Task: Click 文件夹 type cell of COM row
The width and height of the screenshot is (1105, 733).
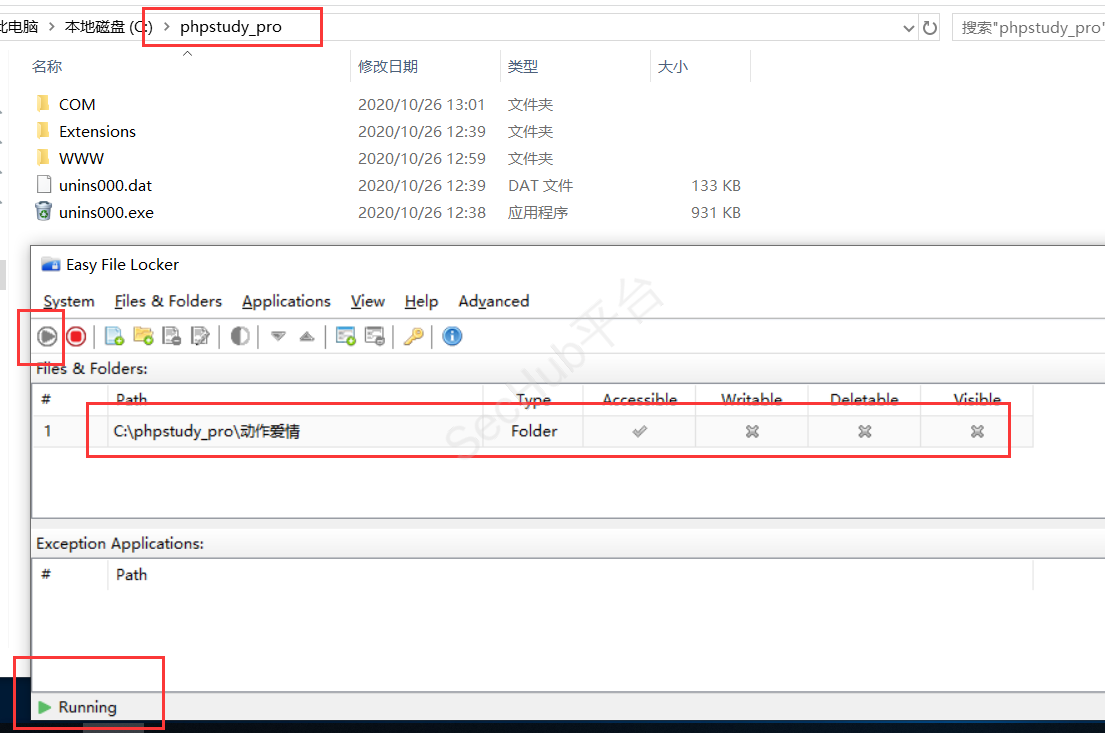Action: 531,104
